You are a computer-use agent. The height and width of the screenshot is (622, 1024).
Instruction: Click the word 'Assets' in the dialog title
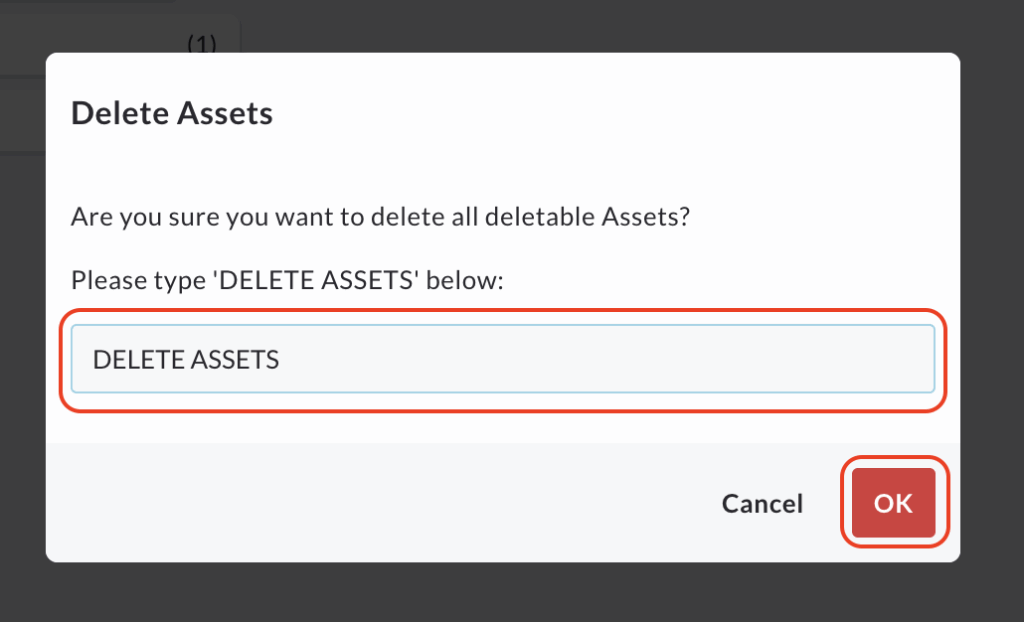pyautogui.click(x=224, y=113)
